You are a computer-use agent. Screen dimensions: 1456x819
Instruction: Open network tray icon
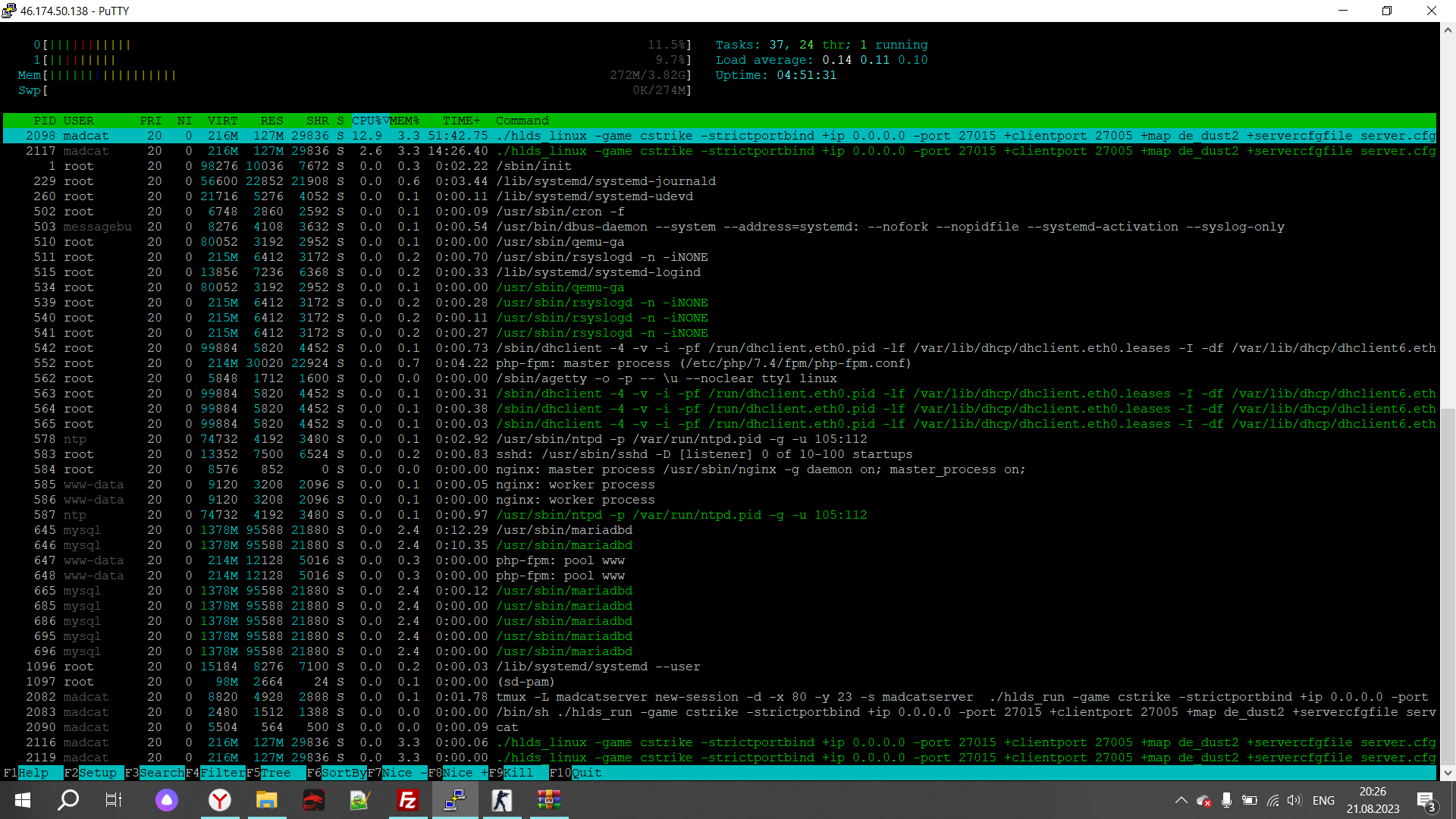tap(1273, 800)
